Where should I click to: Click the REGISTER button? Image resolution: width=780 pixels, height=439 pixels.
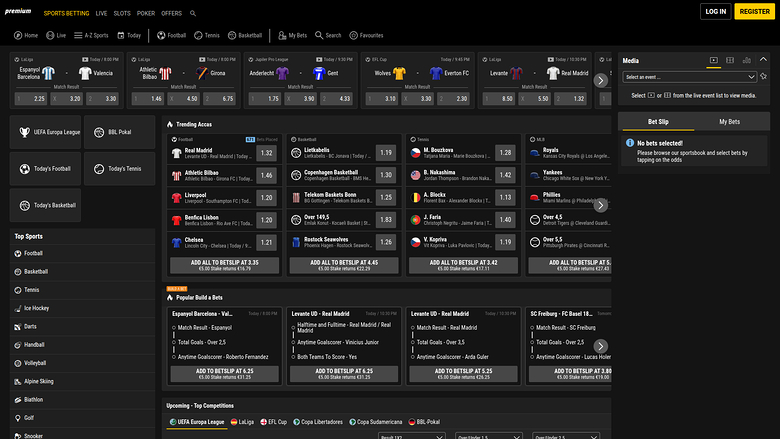coord(755,11)
